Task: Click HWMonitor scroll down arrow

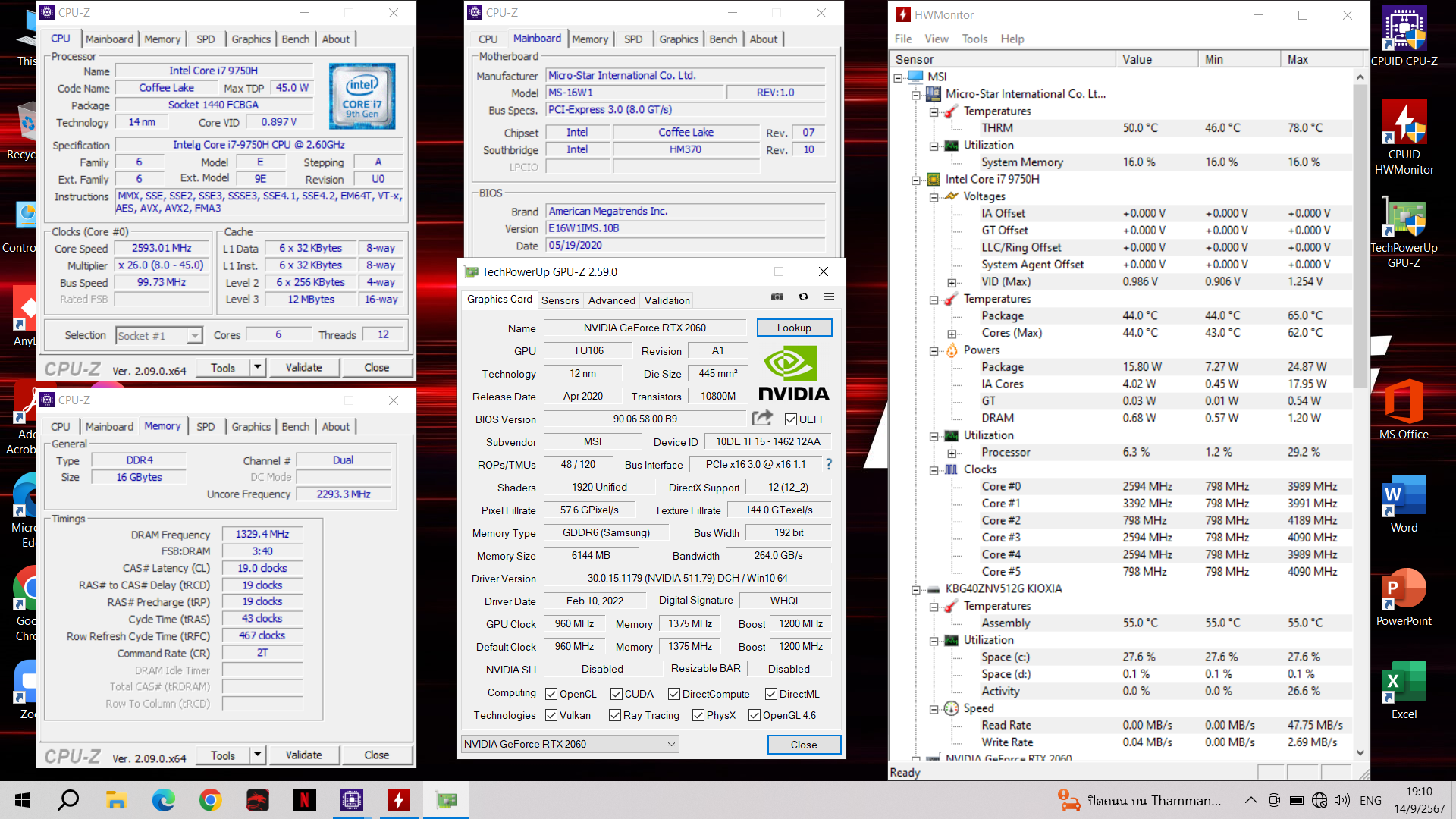Action: tap(1360, 753)
